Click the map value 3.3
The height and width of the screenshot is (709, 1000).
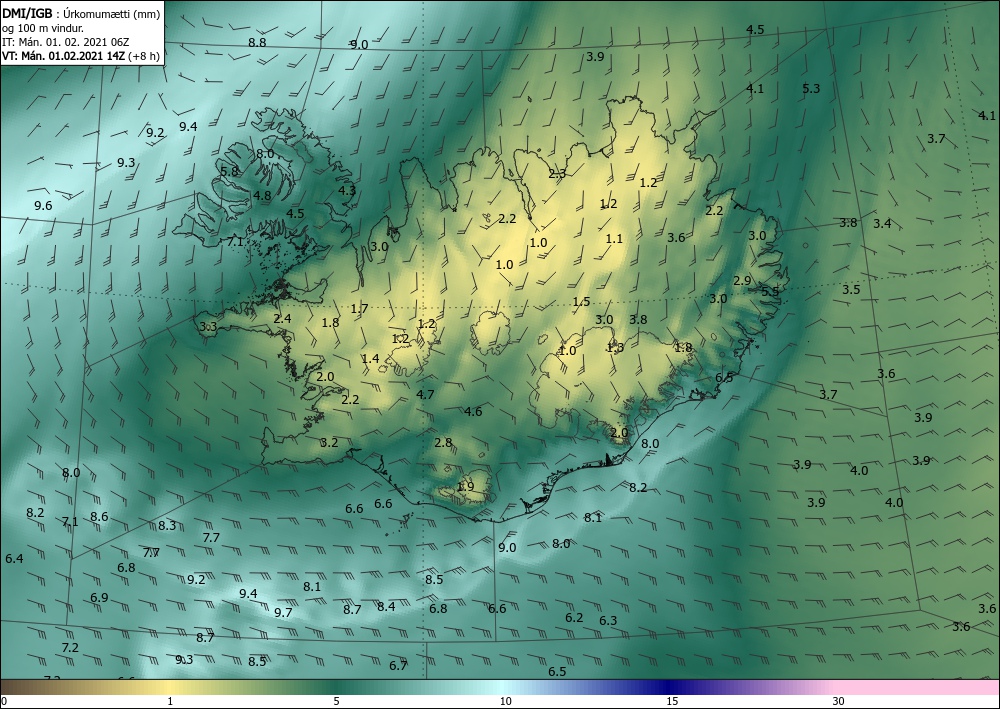point(209,326)
